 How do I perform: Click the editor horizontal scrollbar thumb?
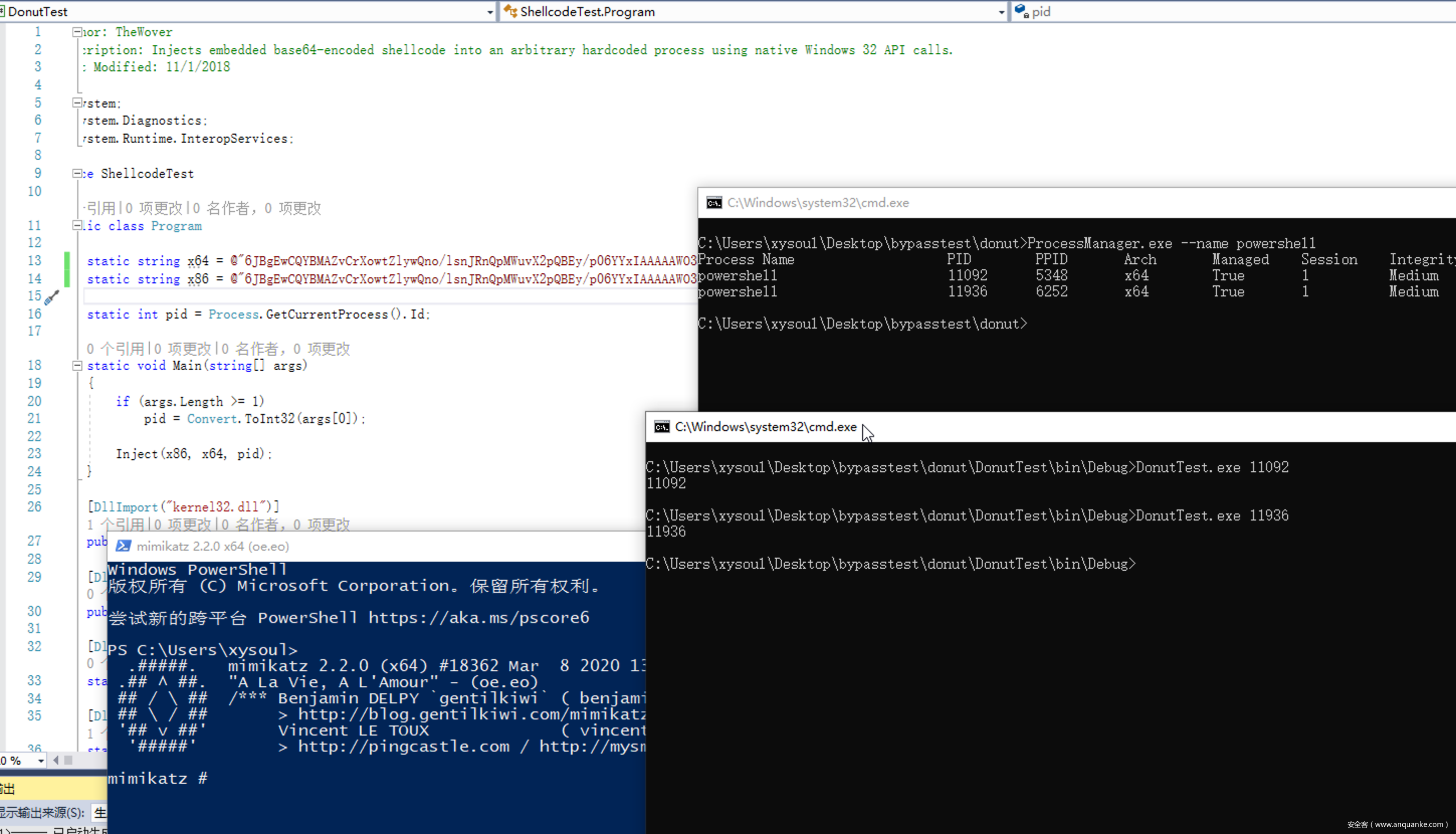(68, 760)
